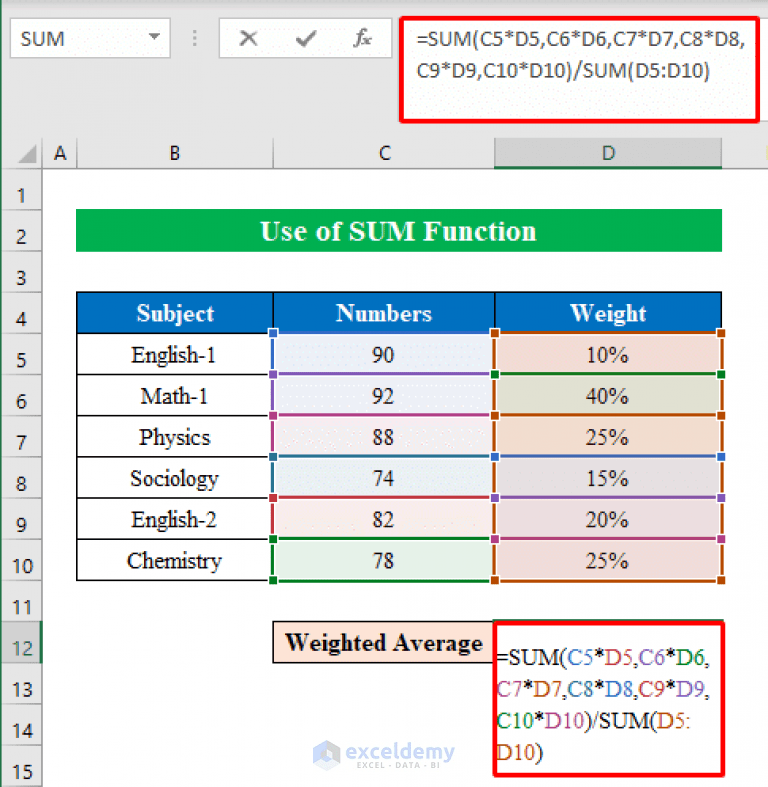Confirm formula with the checkmark icon
Image resolution: width=768 pixels, height=787 pixels.
coord(305,38)
